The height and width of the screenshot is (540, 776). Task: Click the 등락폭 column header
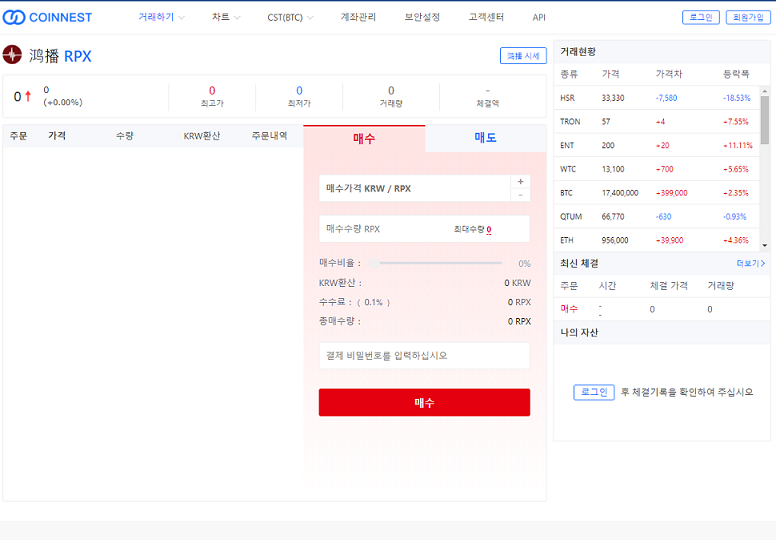coord(736,74)
